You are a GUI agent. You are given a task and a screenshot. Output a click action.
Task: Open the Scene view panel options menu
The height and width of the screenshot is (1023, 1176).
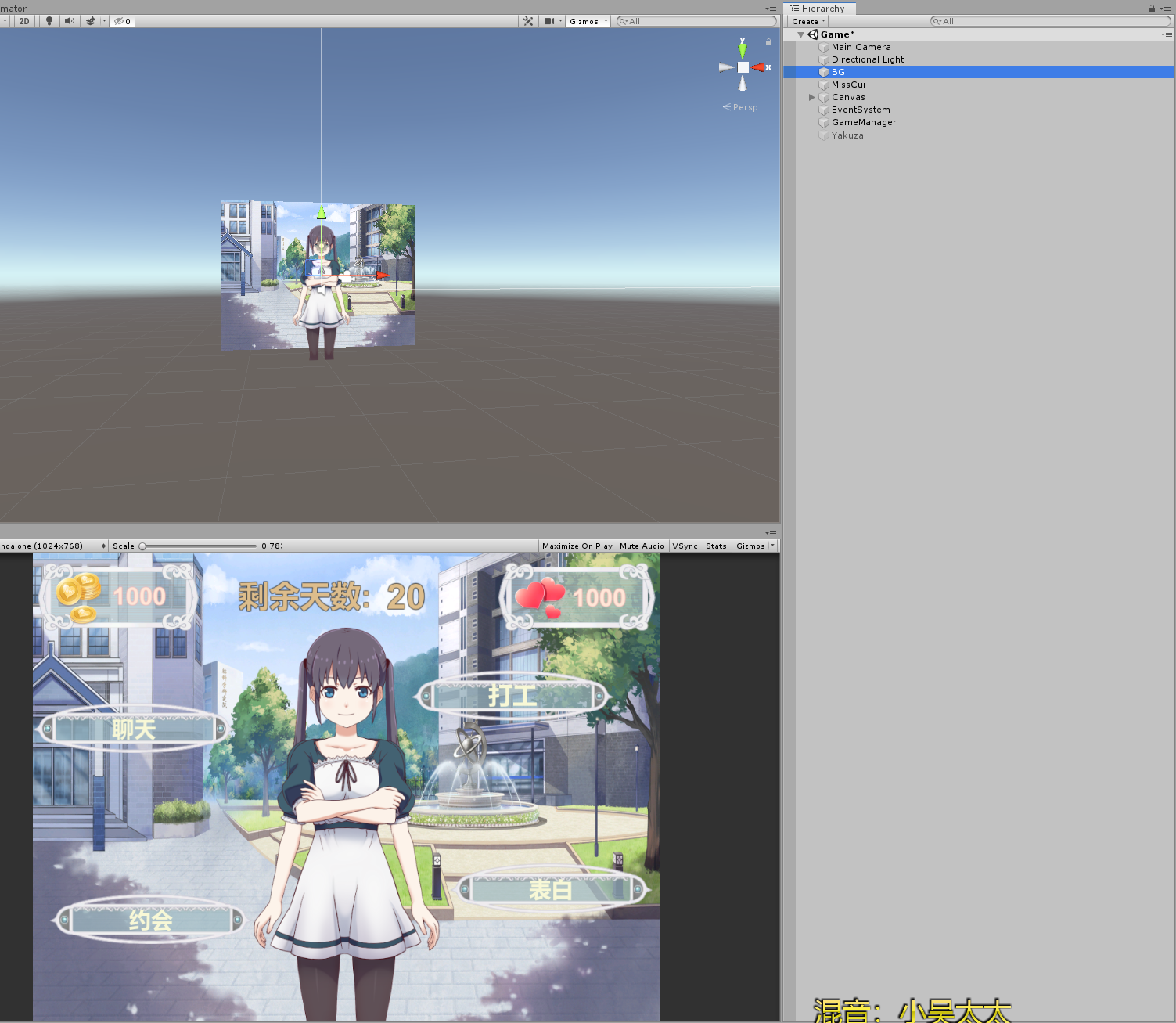[771, 9]
